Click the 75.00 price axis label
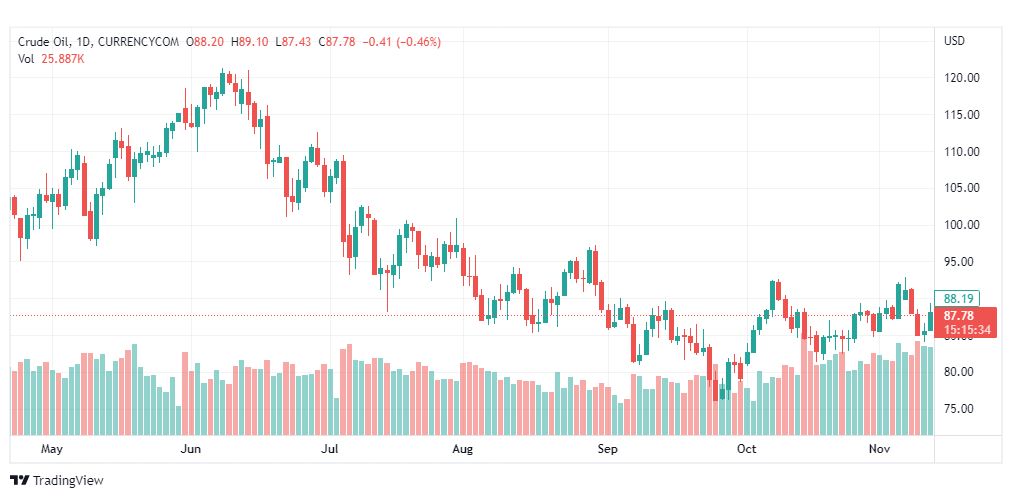1012x498 pixels. [x=959, y=409]
